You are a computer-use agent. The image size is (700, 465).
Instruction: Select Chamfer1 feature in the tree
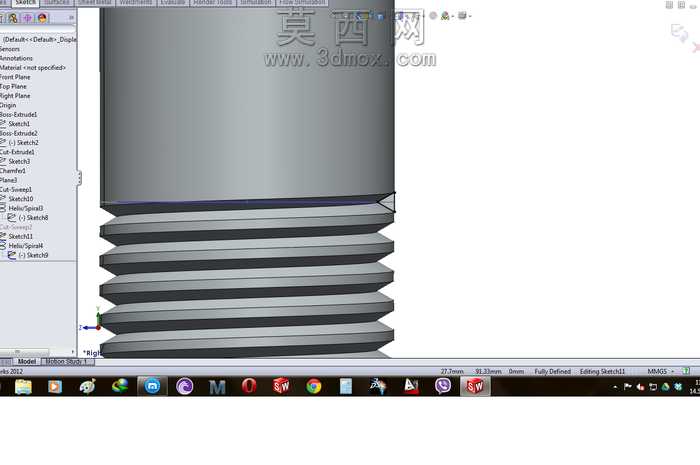(x=12, y=170)
